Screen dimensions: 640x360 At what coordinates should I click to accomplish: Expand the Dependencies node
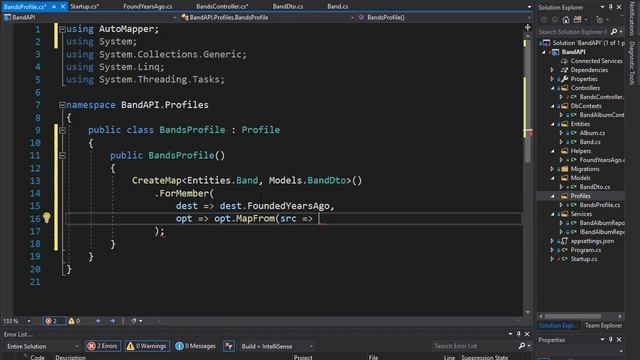click(552, 70)
